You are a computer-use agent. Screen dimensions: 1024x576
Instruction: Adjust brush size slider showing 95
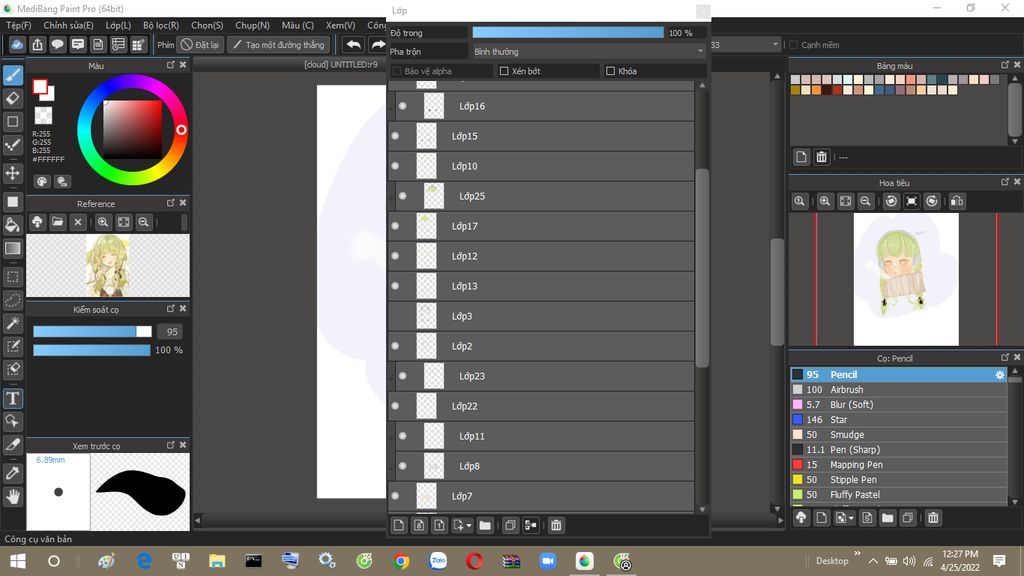point(92,332)
